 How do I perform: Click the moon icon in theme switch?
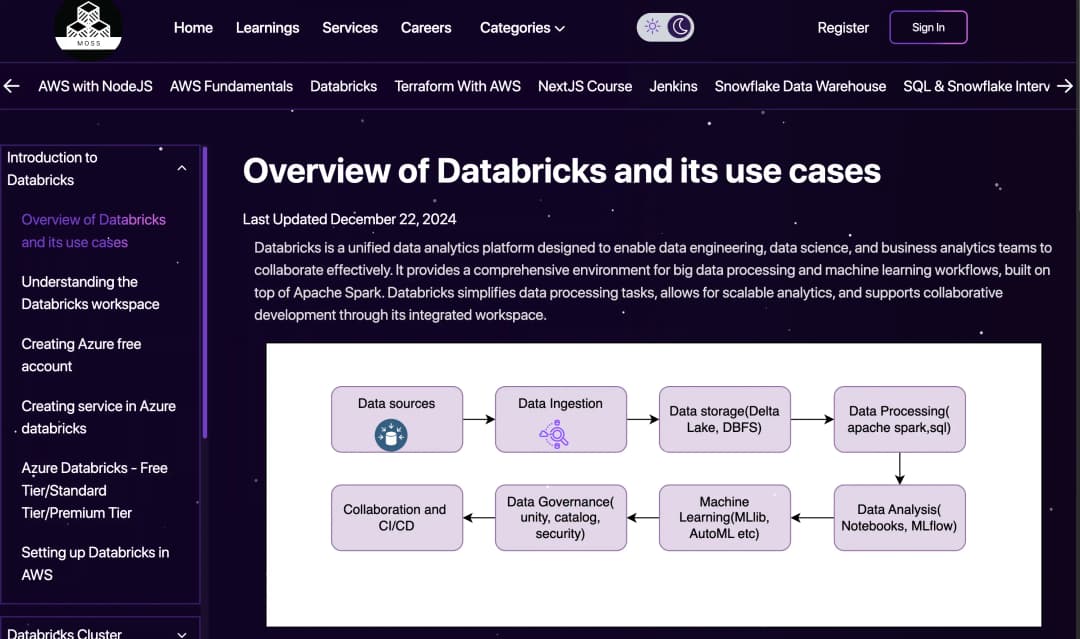pyautogui.click(x=680, y=27)
